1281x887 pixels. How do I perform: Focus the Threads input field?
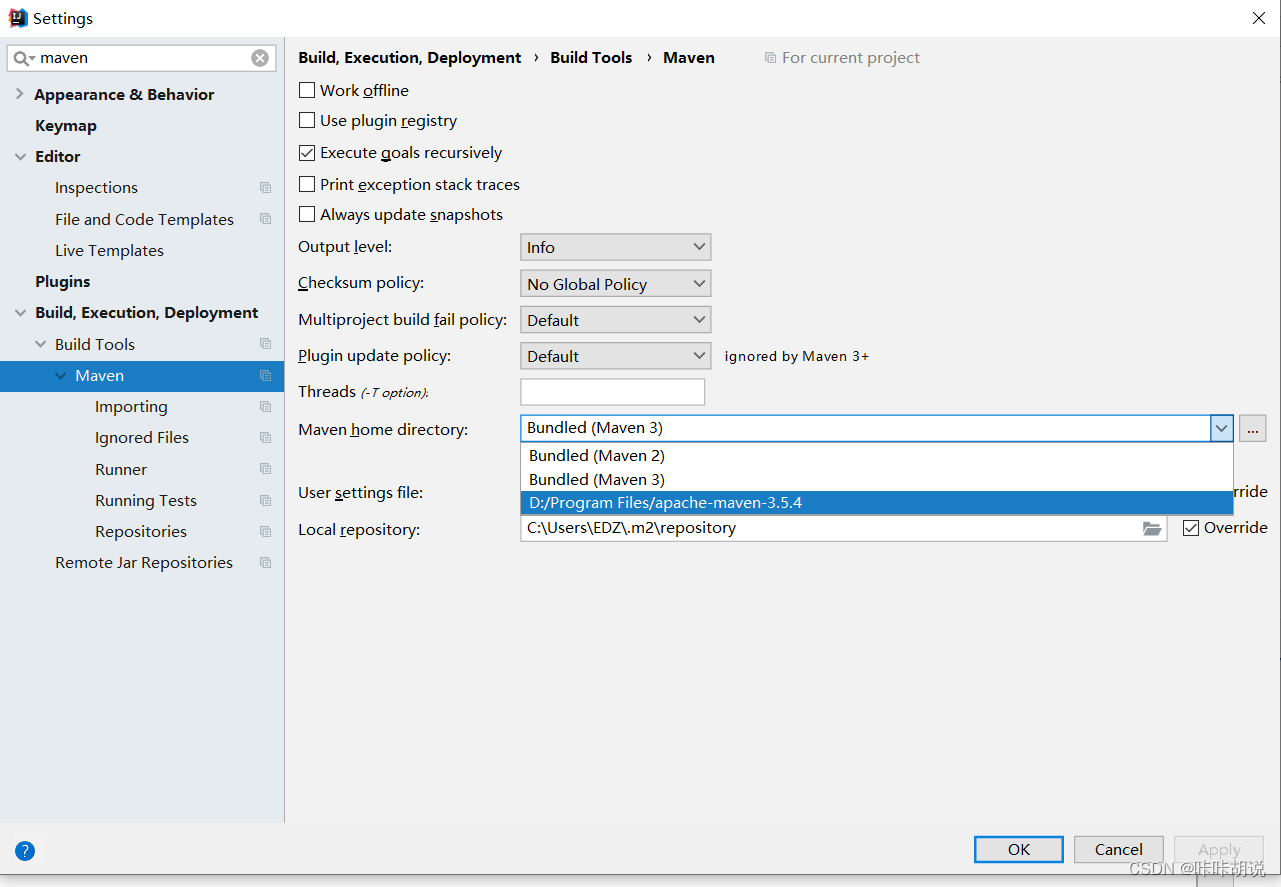(x=613, y=392)
